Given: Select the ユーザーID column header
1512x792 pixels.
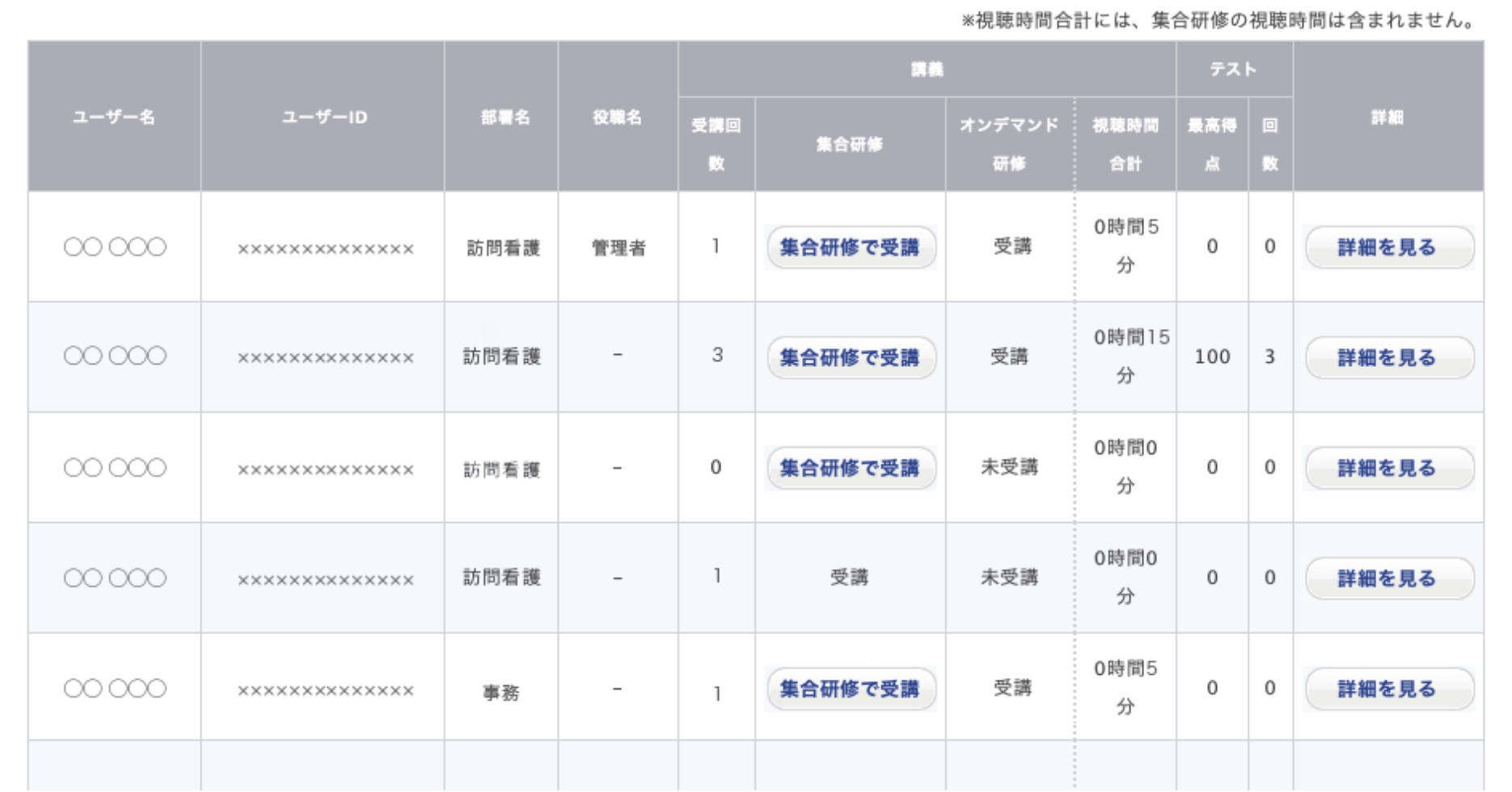Looking at the screenshot, I should [x=323, y=117].
